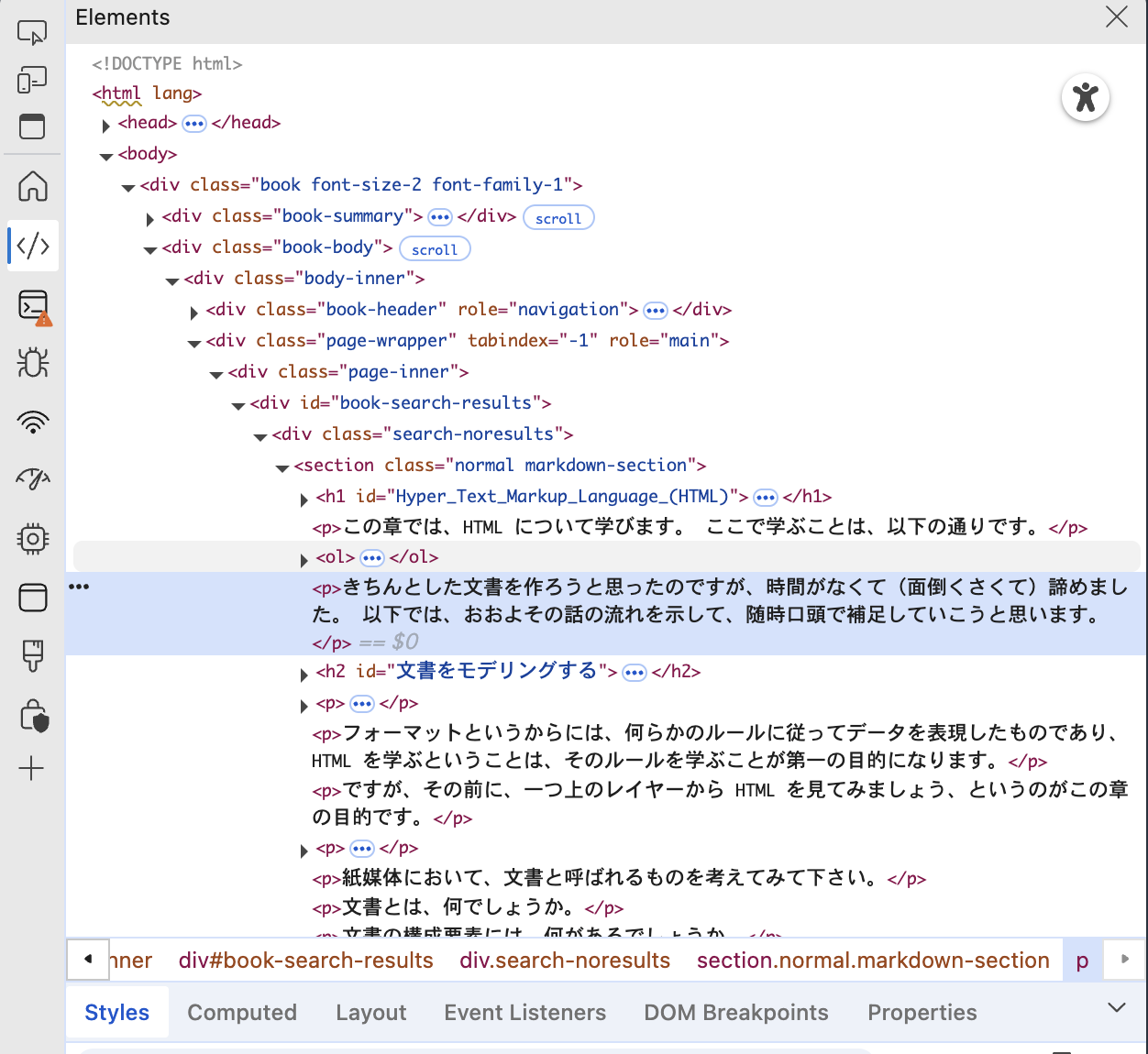
Task: Open the Style Editor paint brush panel
Action: click(x=32, y=653)
